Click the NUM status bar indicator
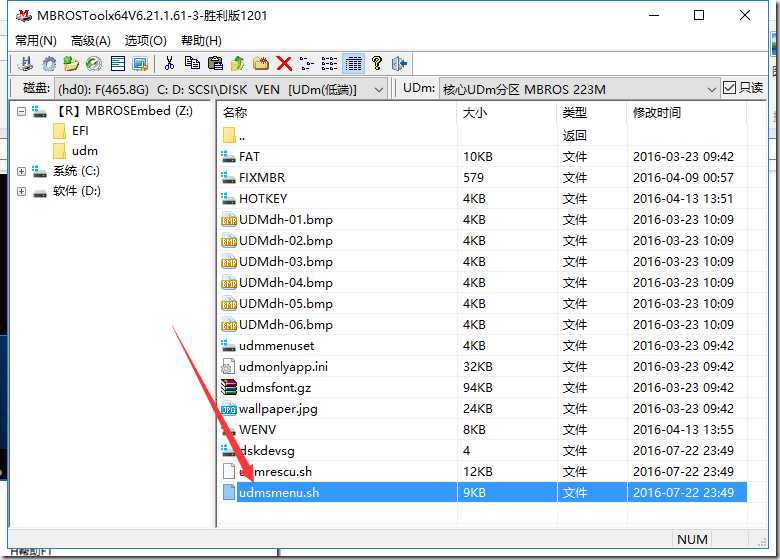This screenshot has width=780, height=560. [692, 539]
